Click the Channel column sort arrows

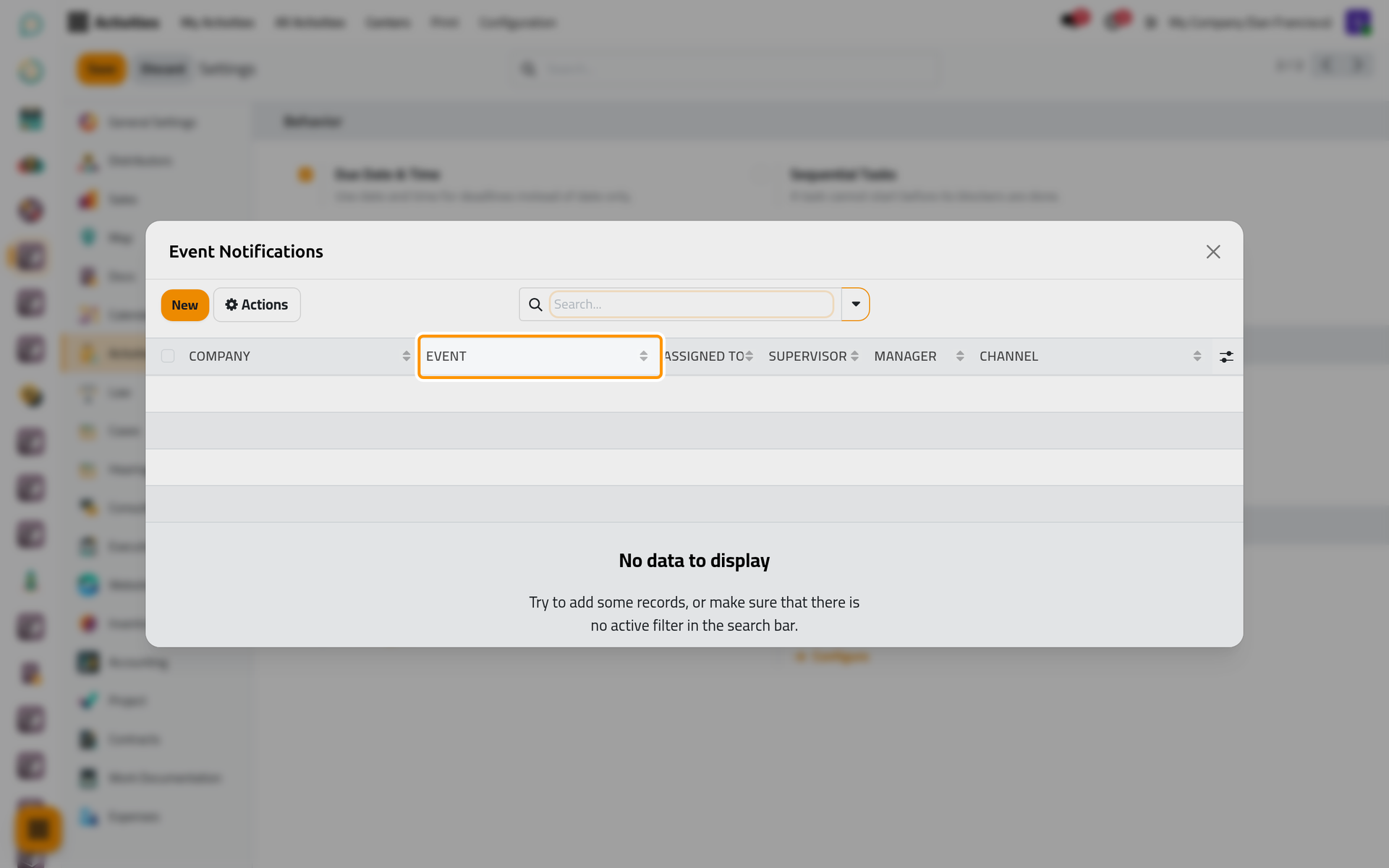click(x=1197, y=356)
